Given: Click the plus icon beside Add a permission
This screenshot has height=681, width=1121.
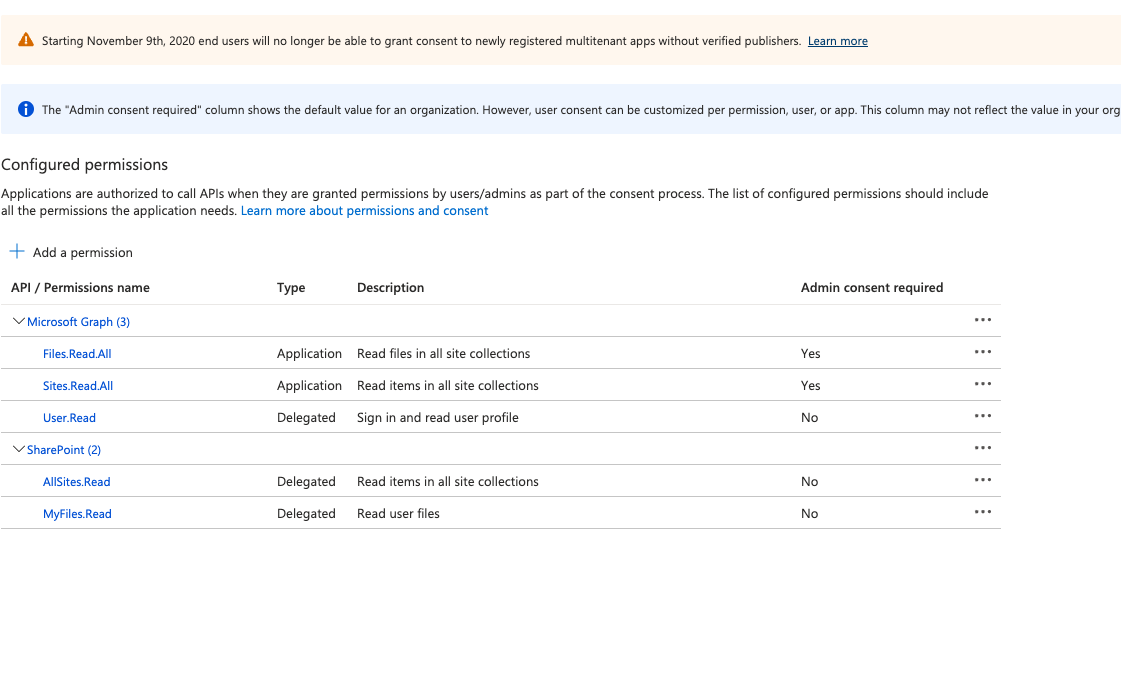Looking at the screenshot, I should [x=15, y=251].
